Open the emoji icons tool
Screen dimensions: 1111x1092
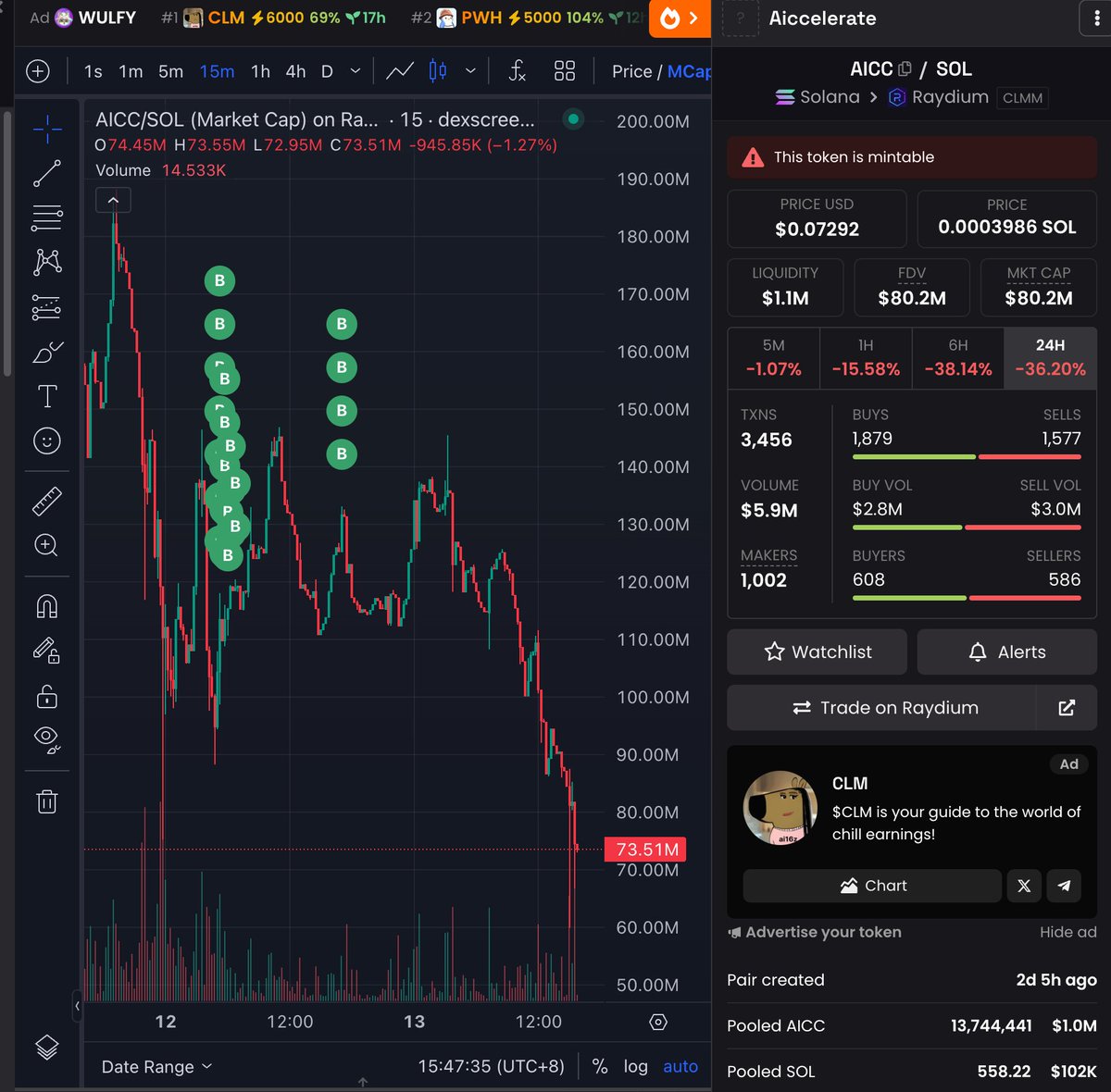point(47,441)
